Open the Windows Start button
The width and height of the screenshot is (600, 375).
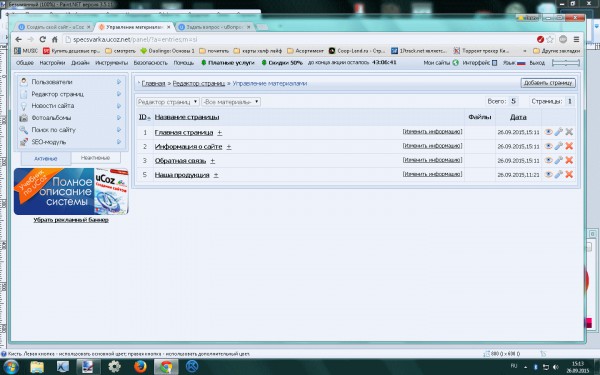10,367
